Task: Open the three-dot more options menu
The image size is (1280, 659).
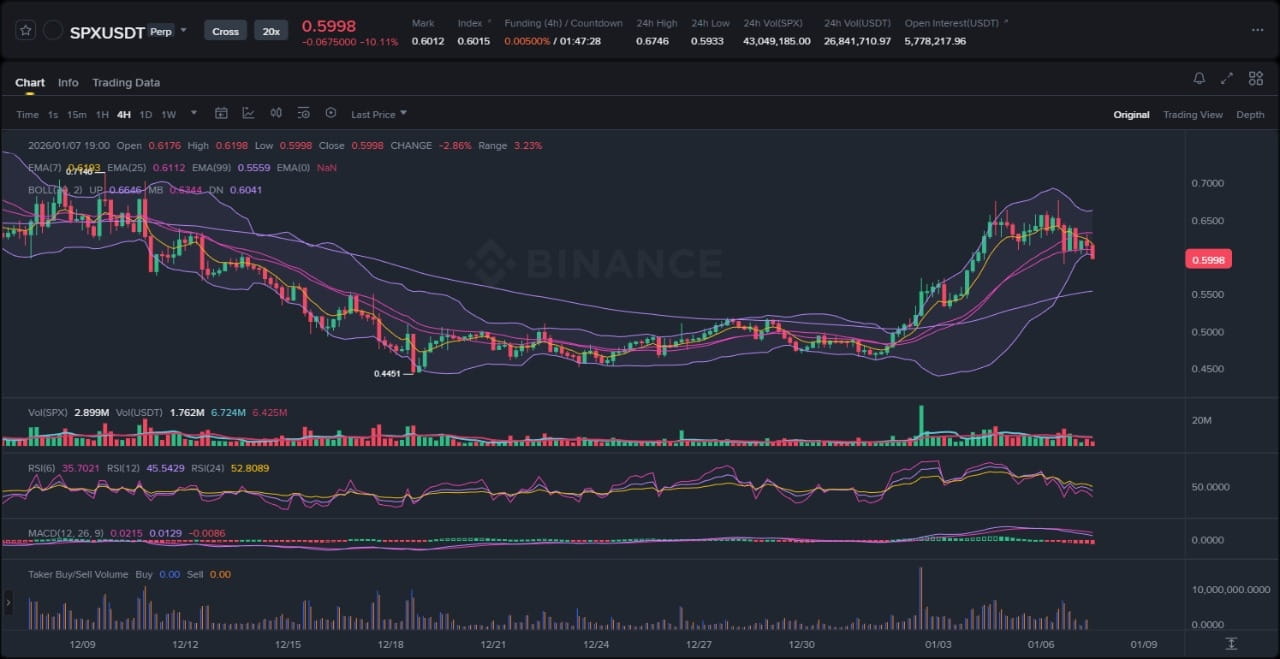Action: coord(1257,30)
